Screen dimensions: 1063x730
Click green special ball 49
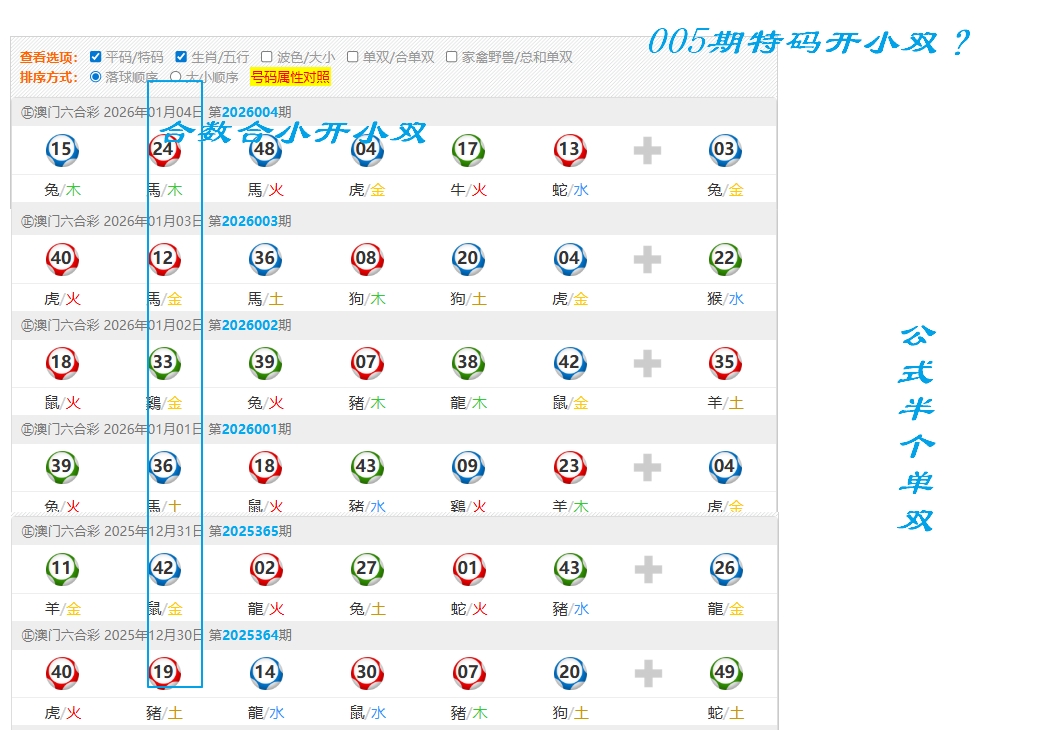point(724,673)
